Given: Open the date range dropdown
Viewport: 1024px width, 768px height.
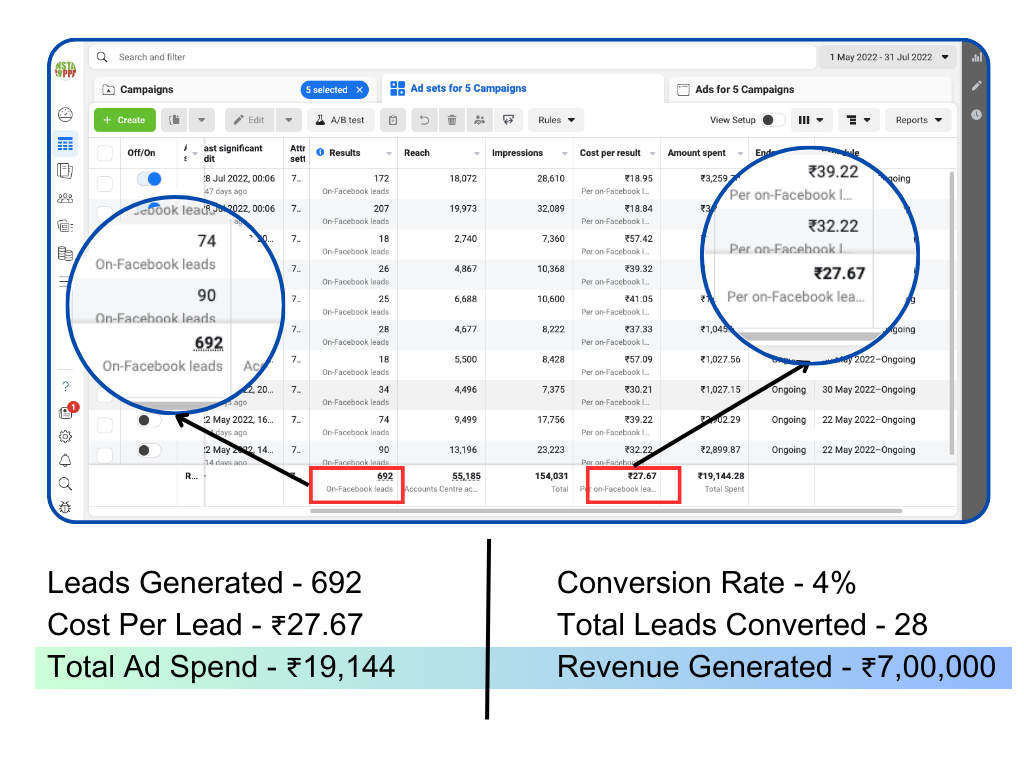Looking at the screenshot, I should pos(889,57).
